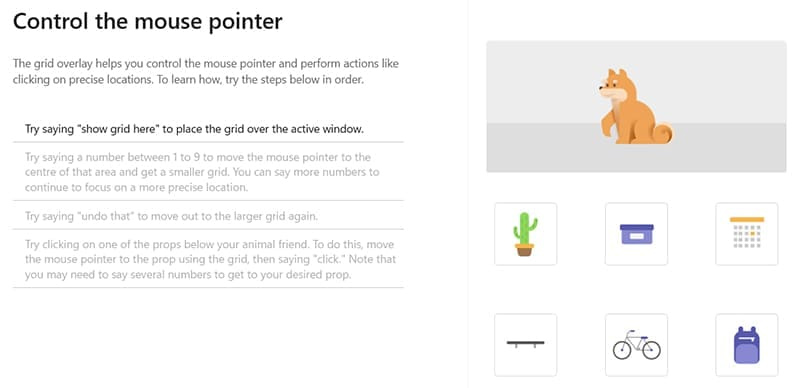Select the black shelf prop
The height and width of the screenshot is (388, 800).
coord(526,345)
